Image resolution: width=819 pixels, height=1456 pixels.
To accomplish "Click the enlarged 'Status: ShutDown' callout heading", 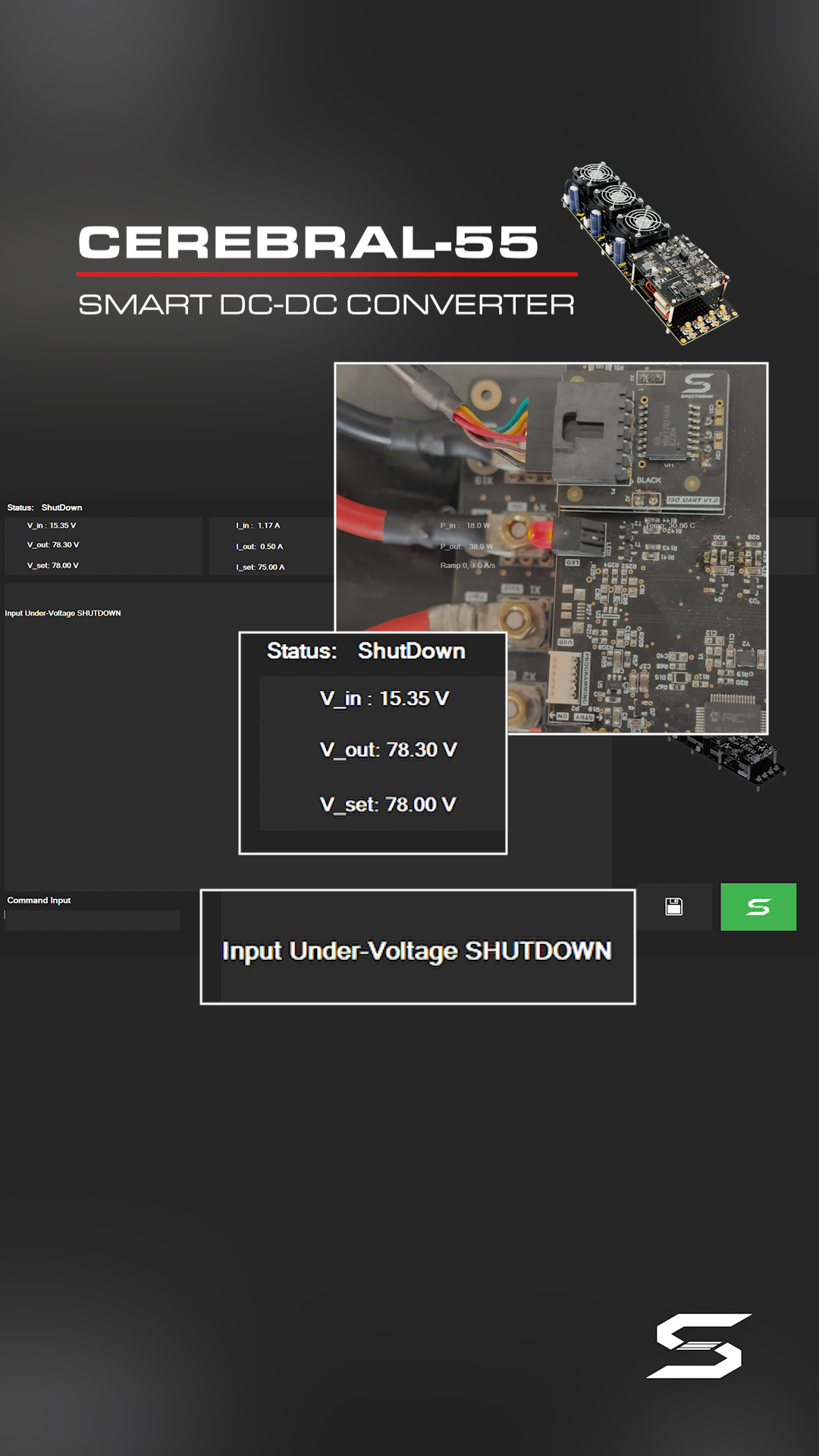I will coord(366,651).
